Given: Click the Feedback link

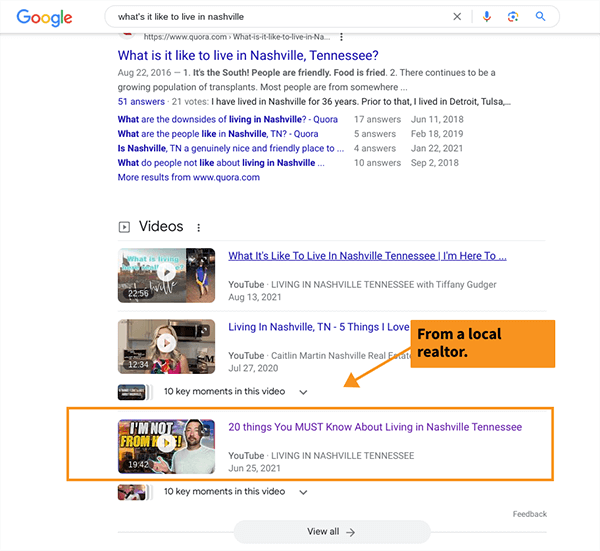Looking at the screenshot, I should click(x=530, y=514).
